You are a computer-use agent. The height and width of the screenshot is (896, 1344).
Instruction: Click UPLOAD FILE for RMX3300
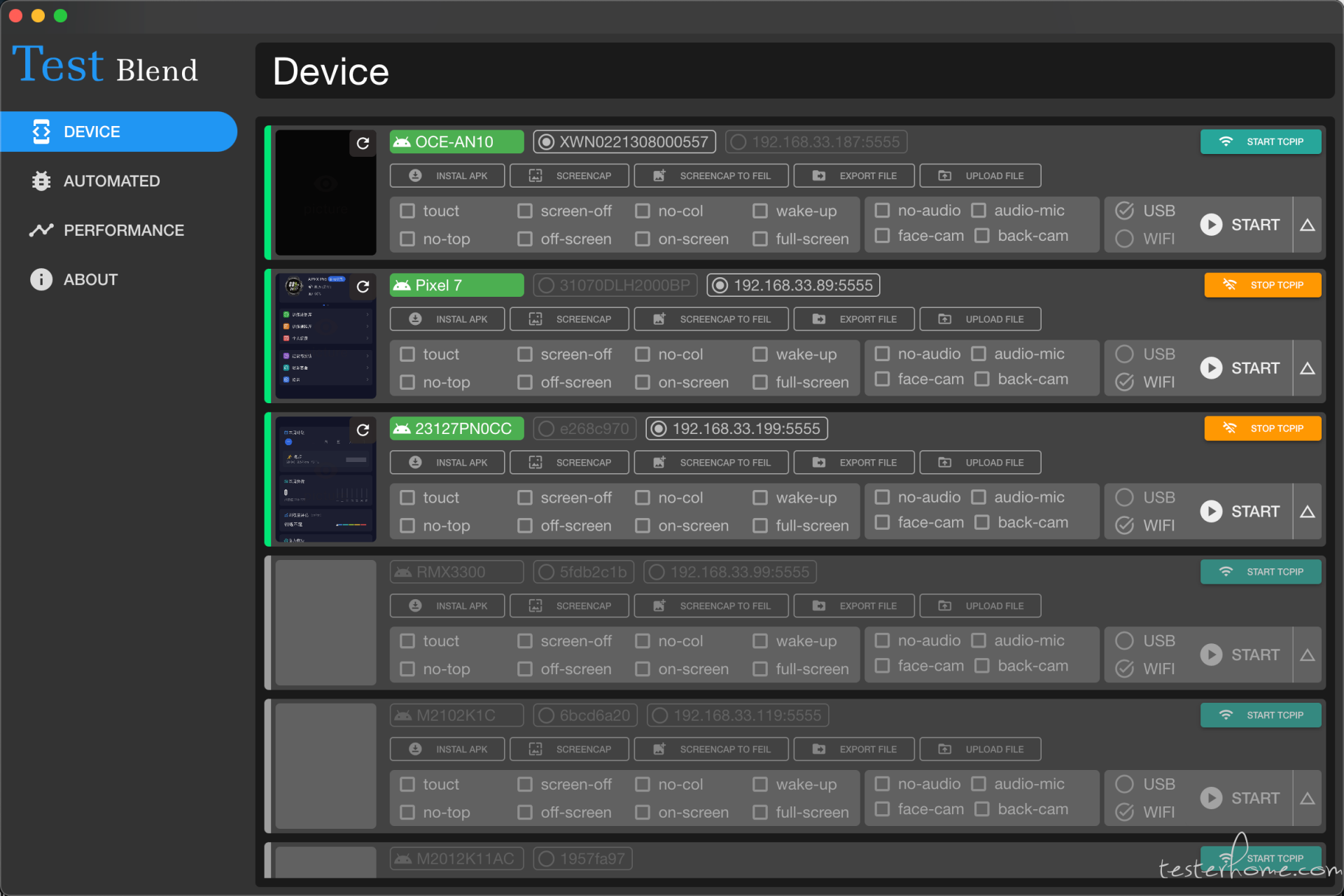tap(980, 606)
